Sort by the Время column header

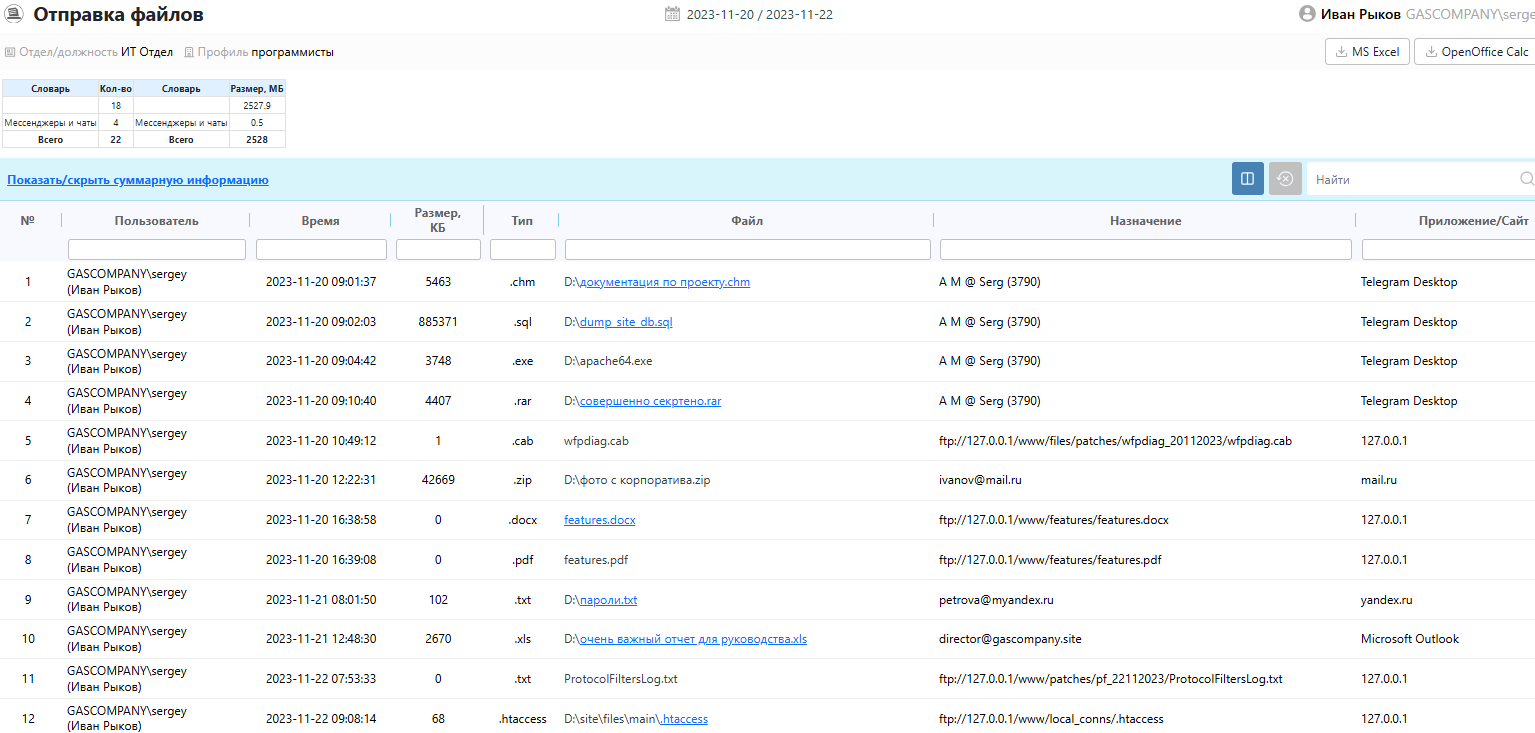pyautogui.click(x=320, y=221)
